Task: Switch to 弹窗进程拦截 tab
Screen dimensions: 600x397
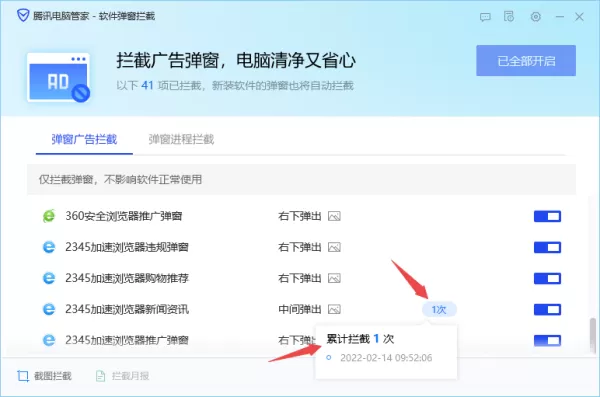Action: point(181,139)
